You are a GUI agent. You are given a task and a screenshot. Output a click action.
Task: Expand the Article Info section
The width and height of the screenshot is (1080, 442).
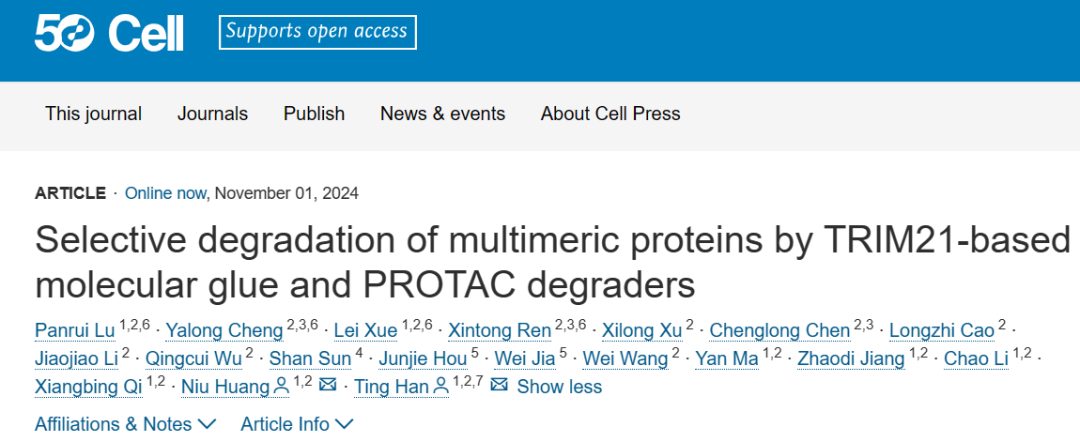pyautogui.click(x=296, y=424)
